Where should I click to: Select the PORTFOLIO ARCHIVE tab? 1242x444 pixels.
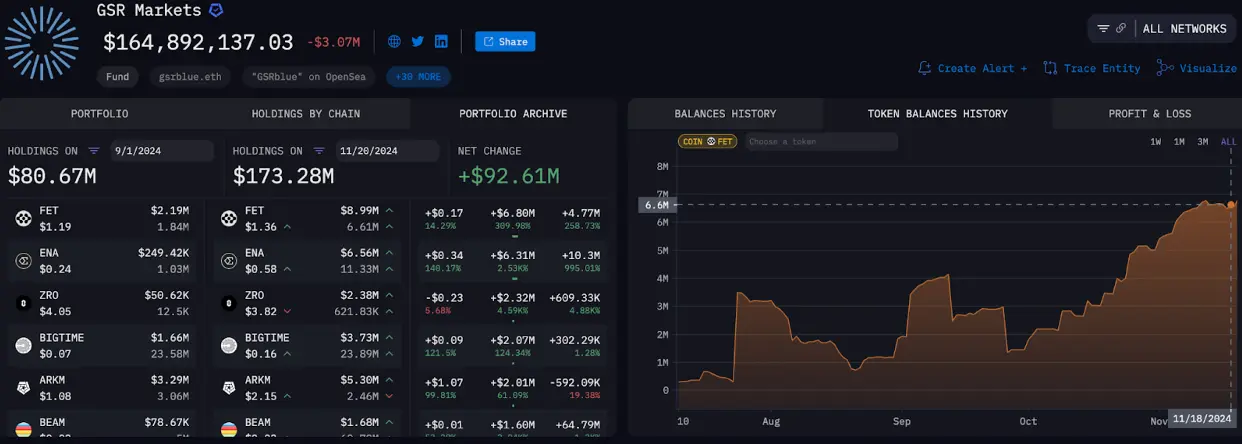tap(513, 114)
